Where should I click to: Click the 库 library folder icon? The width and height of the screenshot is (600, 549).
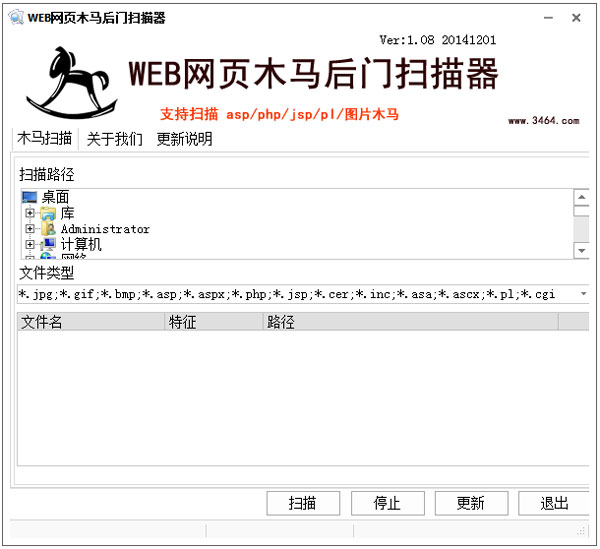click(48, 213)
